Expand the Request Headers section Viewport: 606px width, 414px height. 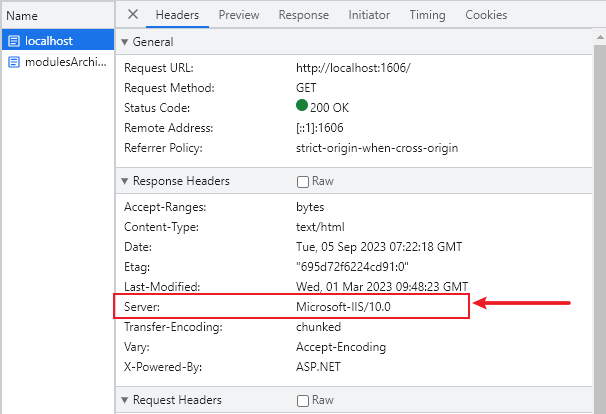pos(125,400)
